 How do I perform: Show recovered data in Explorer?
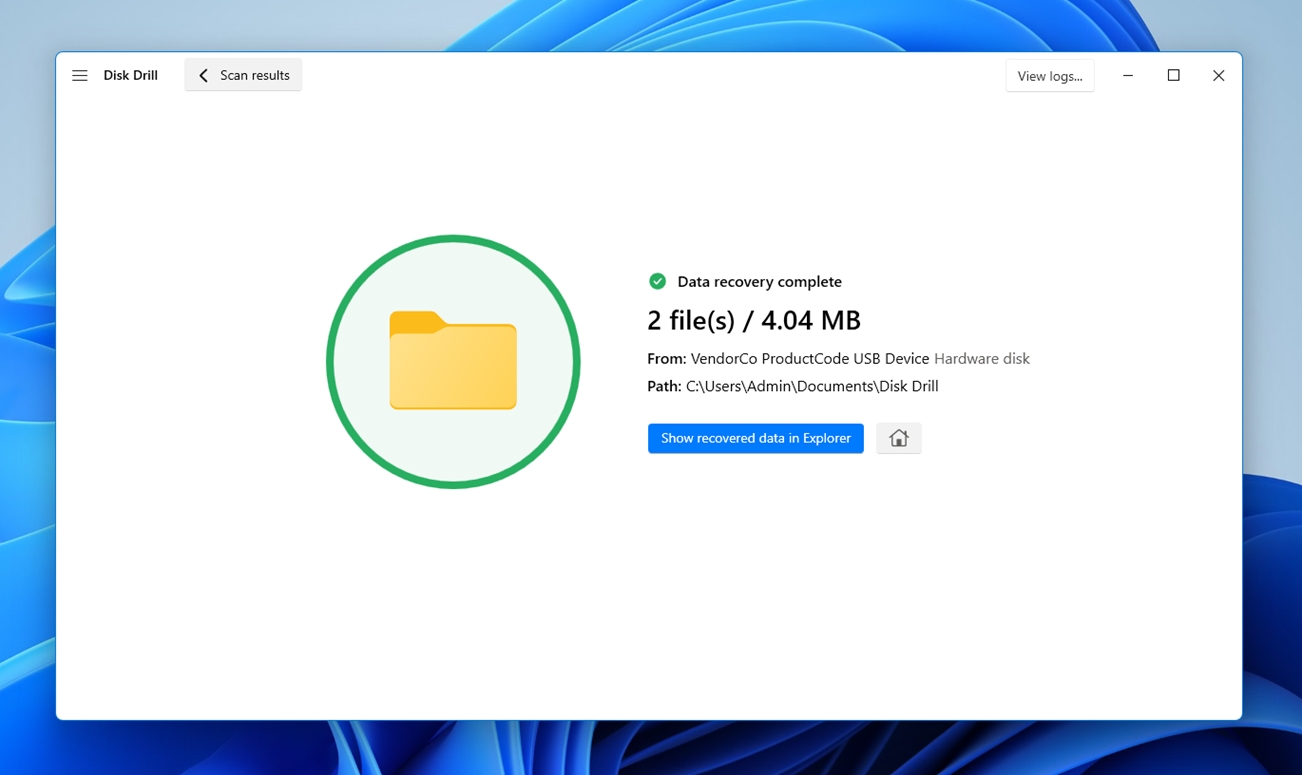click(x=755, y=438)
